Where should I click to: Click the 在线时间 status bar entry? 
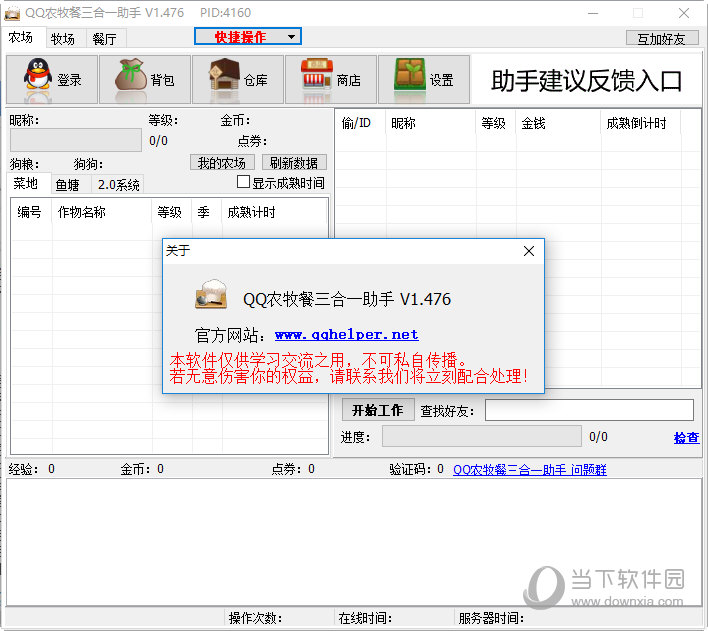[393, 618]
